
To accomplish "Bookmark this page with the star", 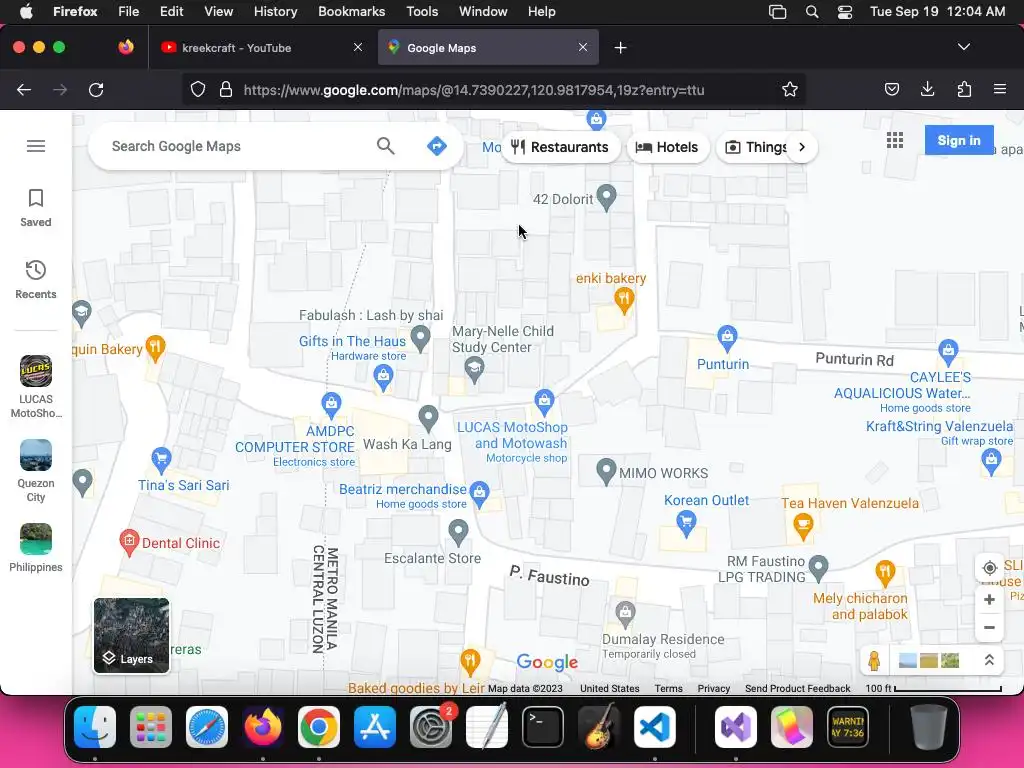I will pyautogui.click(x=790, y=89).
